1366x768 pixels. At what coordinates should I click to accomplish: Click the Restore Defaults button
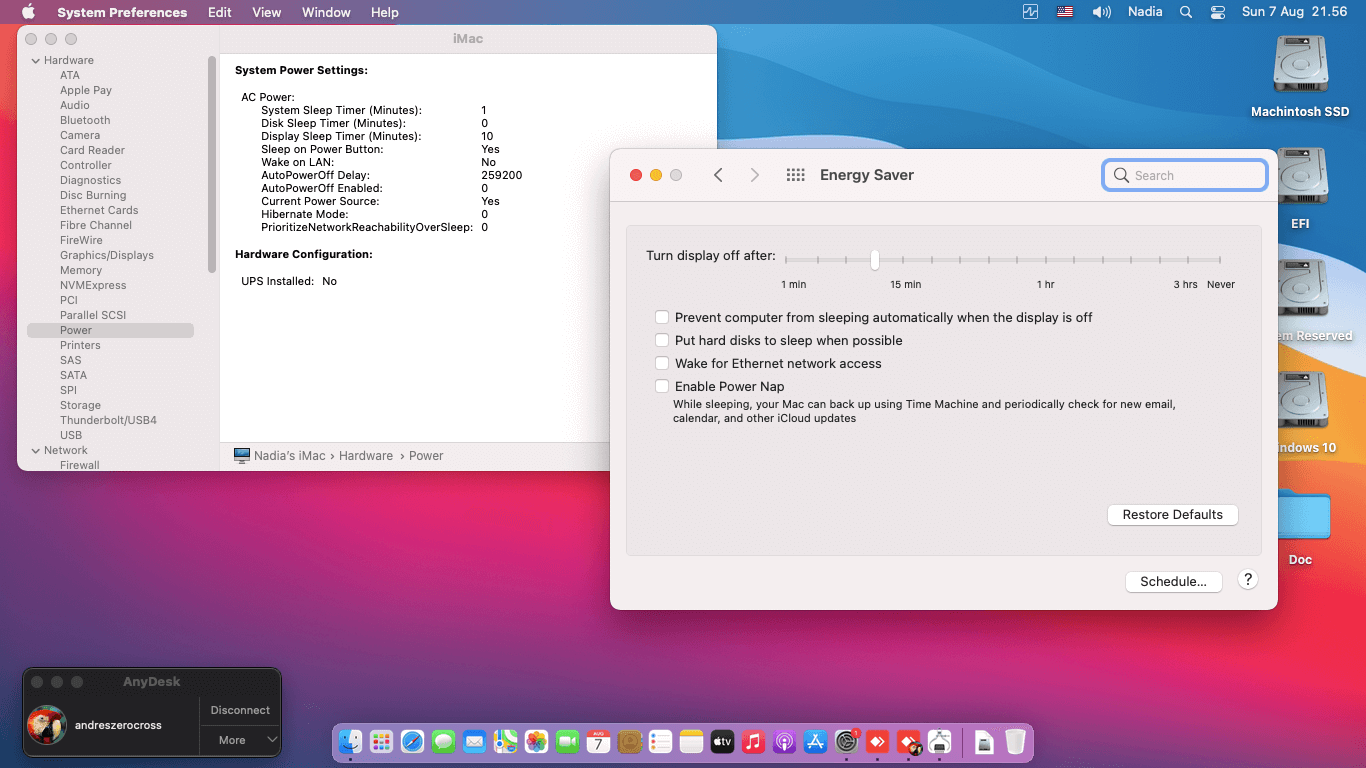pyautogui.click(x=1172, y=514)
